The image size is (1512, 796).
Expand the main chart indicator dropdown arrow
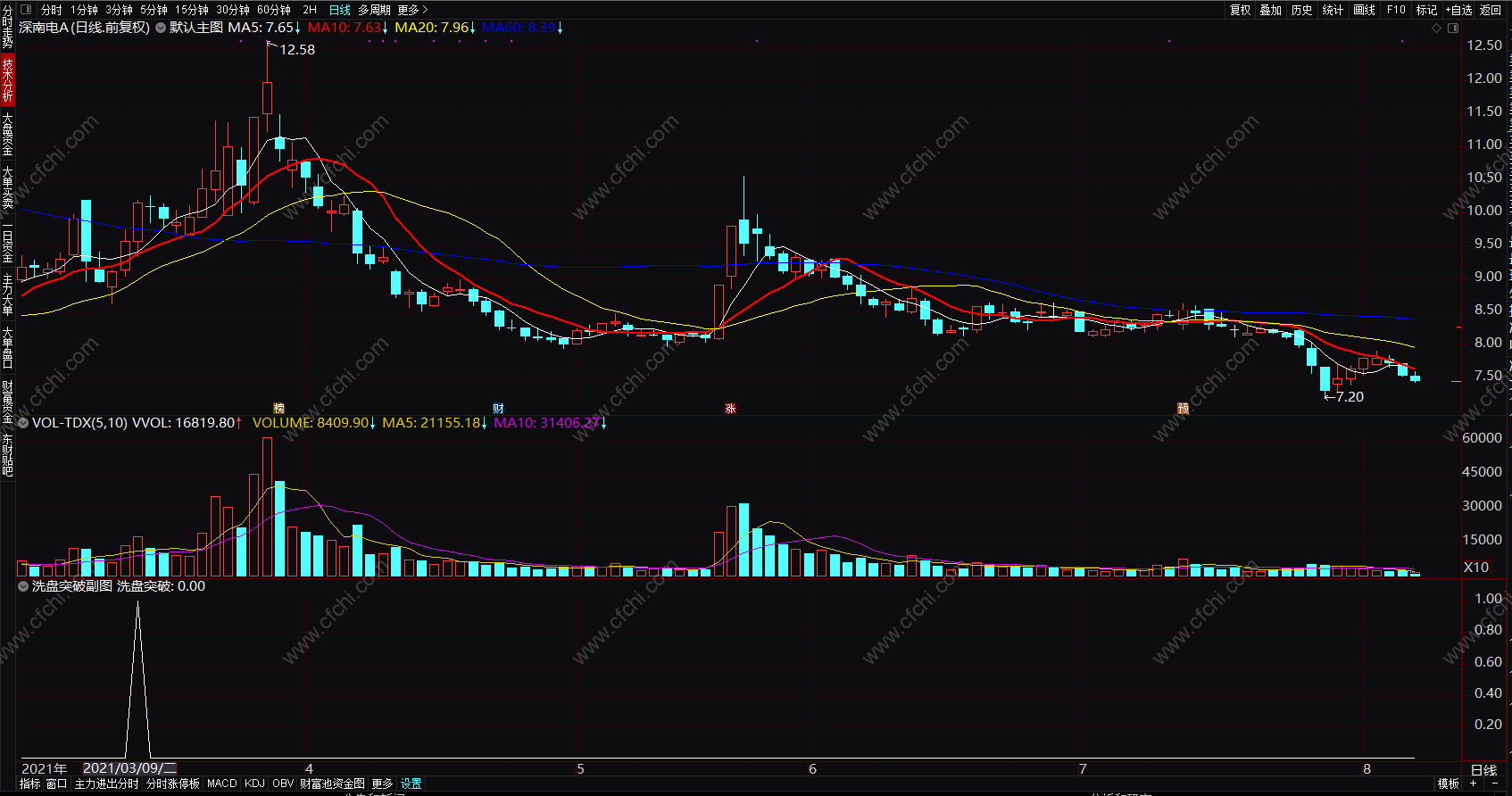161,28
